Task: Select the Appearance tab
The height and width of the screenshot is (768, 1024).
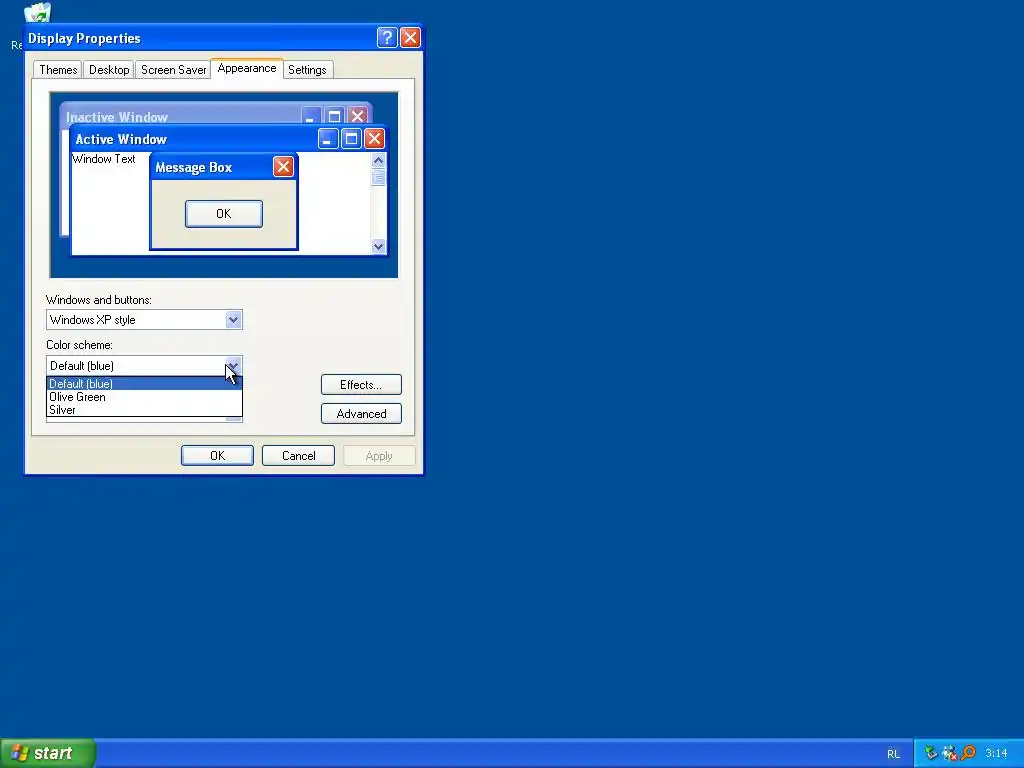Action: (247, 69)
